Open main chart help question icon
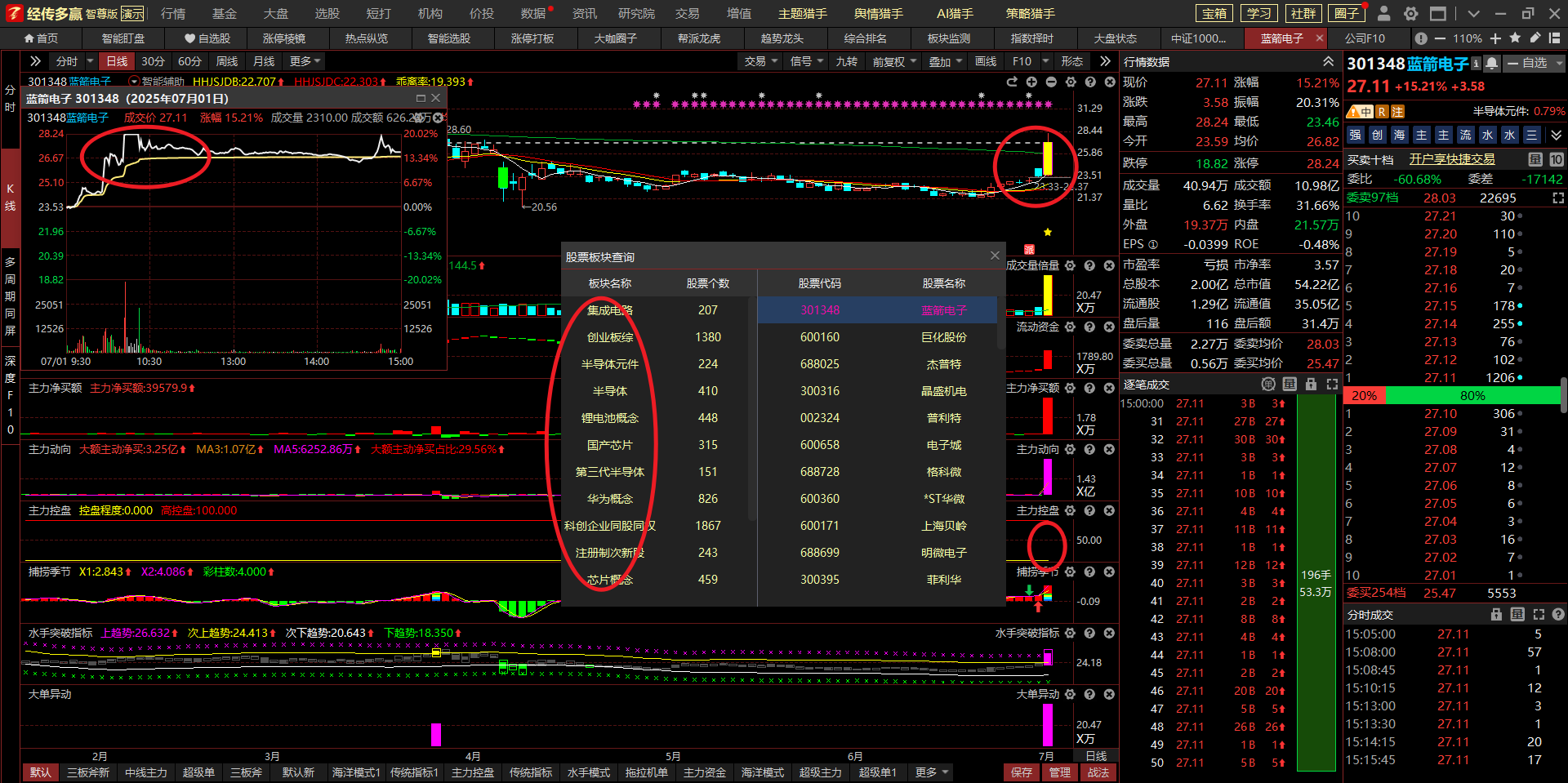Image resolution: width=1568 pixels, height=783 pixels. (x=1090, y=82)
